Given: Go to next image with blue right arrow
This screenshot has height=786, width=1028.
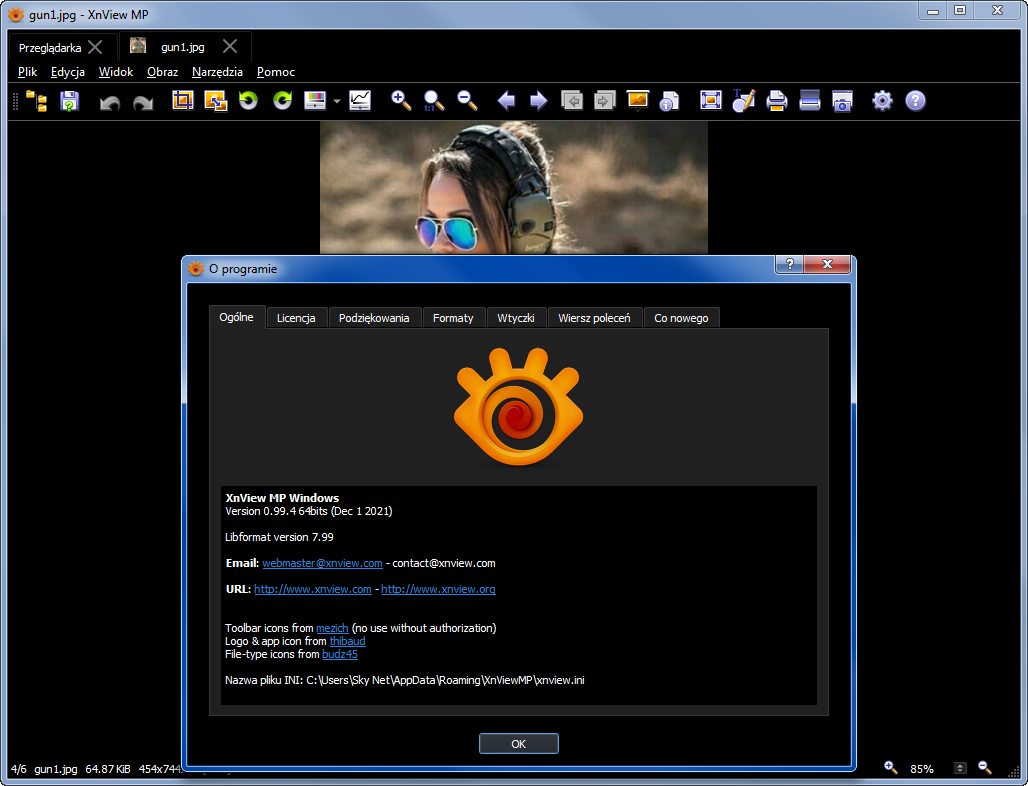Looking at the screenshot, I should coord(538,100).
